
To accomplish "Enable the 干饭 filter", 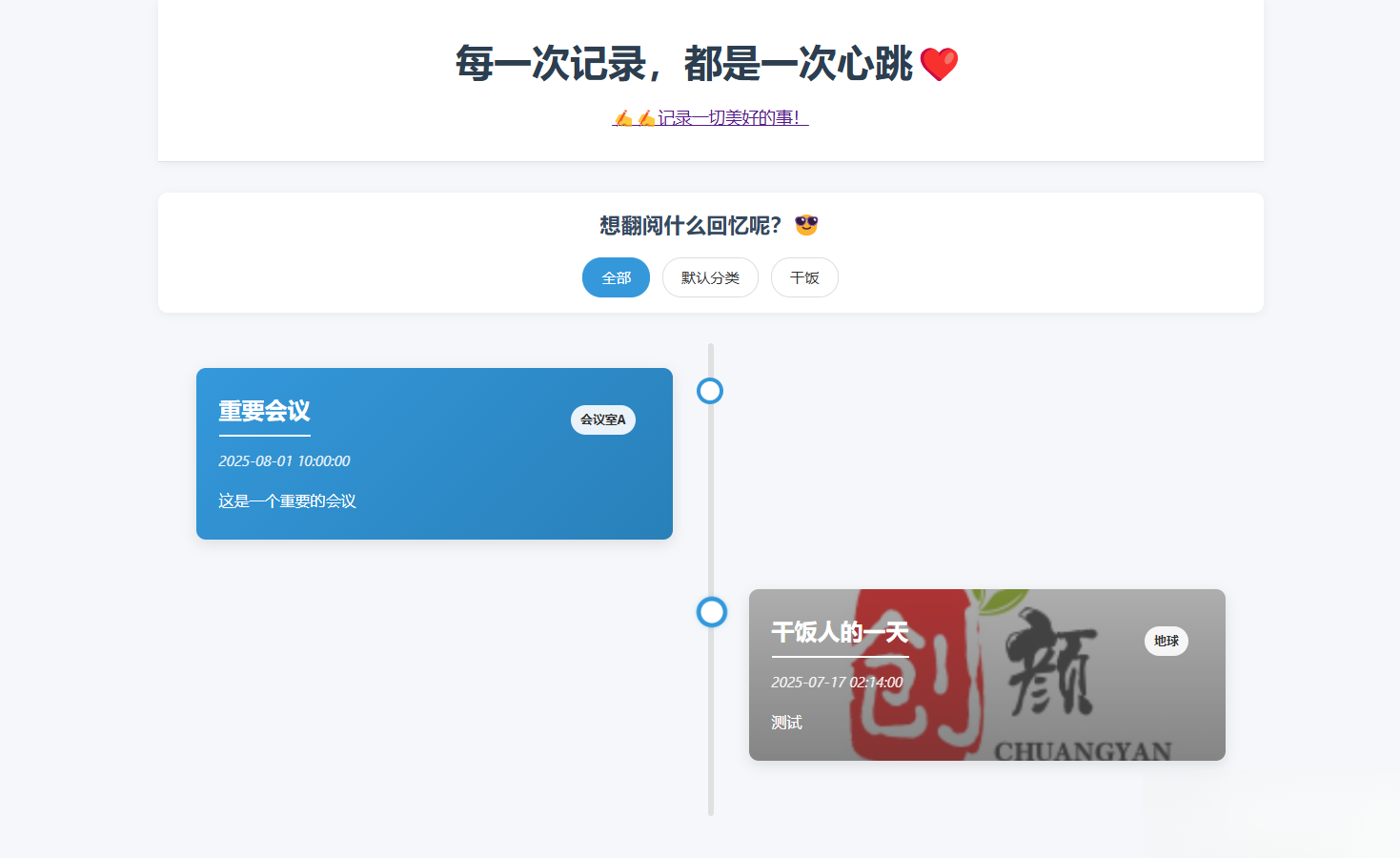I will [803, 276].
